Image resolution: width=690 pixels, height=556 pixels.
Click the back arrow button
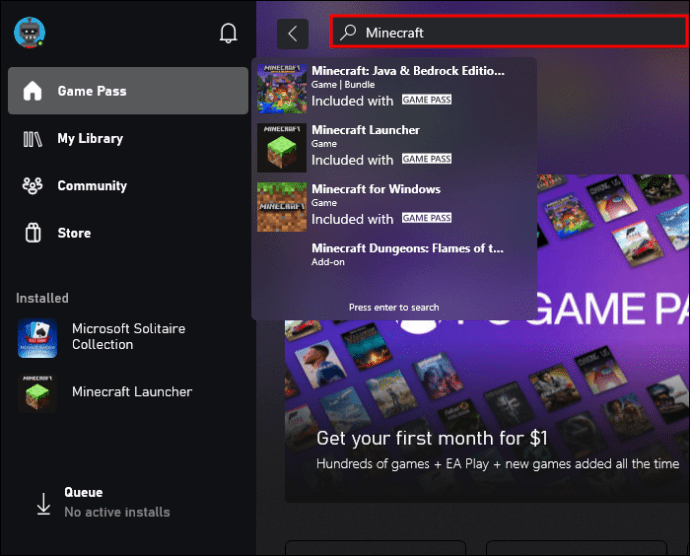coord(293,33)
